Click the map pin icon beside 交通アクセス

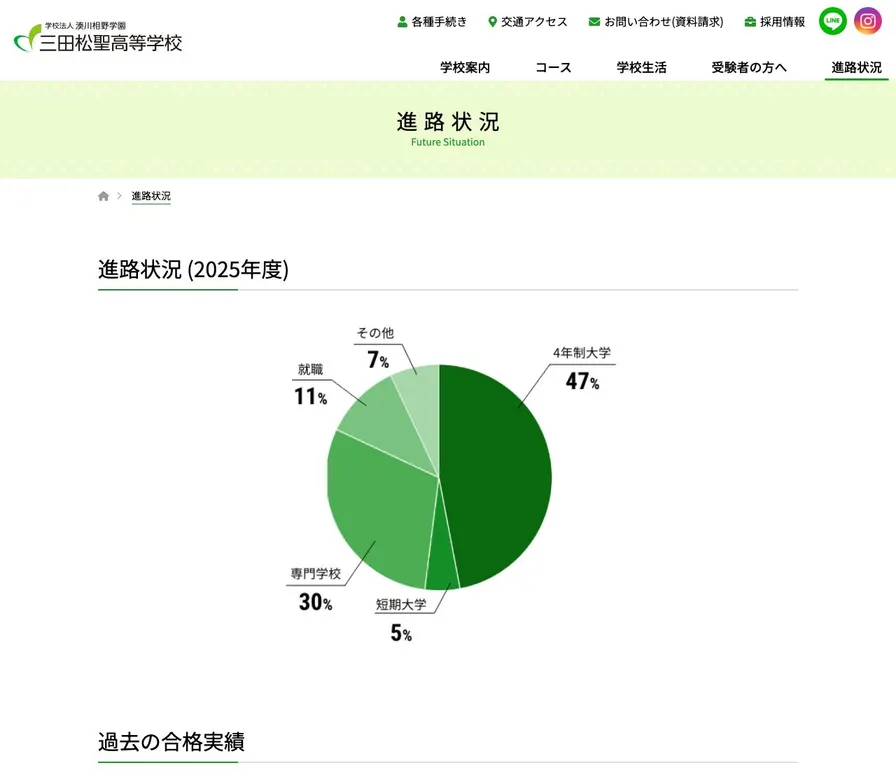pos(492,22)
